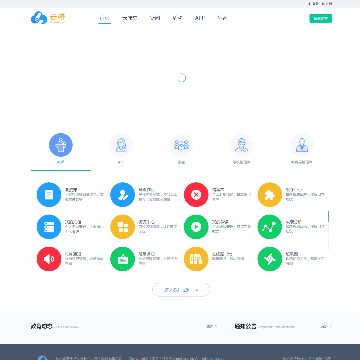360x360 pixels.
Task: Click the label under the three-person group icon
Action: pyautogui.click(x=181, y=162)
